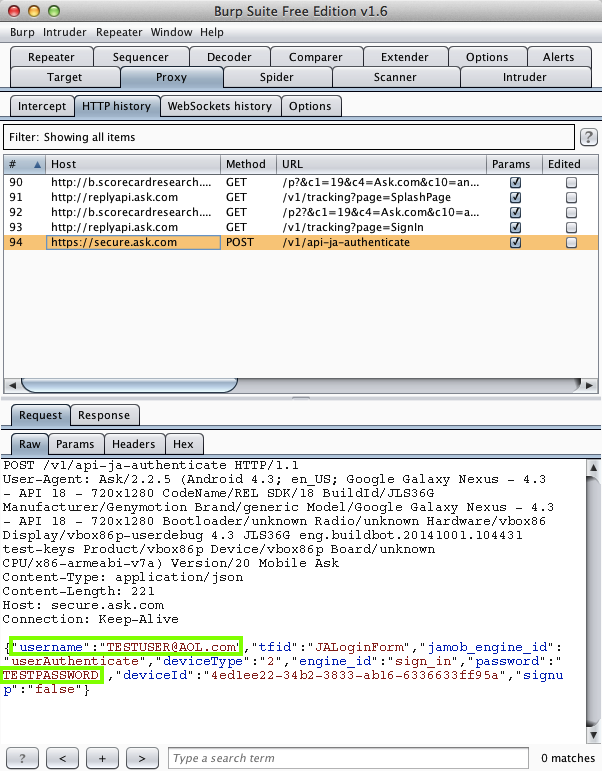The image size is (602, 771).
Task: Open the top-level Options tab
Action: (487, 57)
